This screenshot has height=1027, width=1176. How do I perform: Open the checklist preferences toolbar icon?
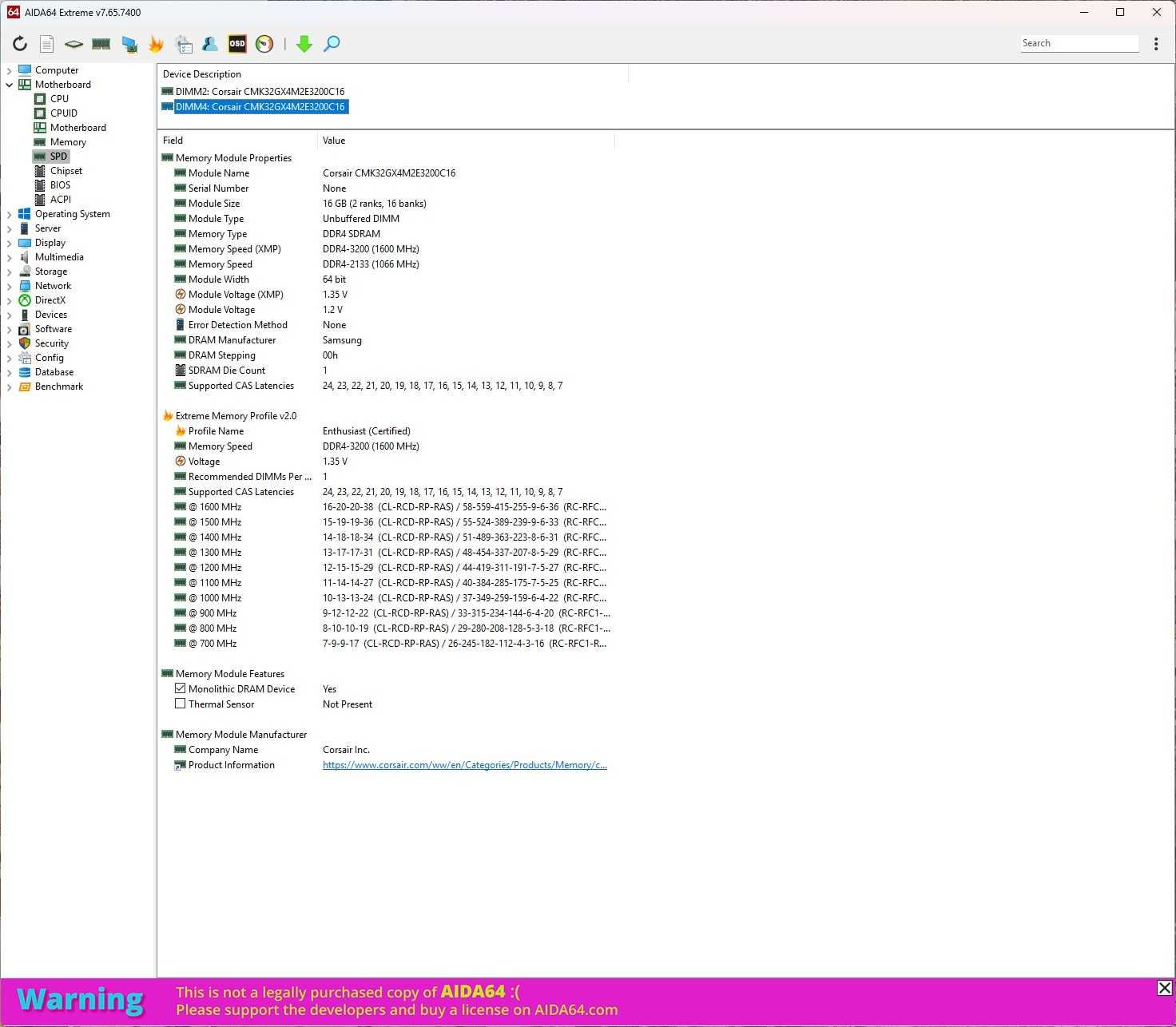coord(184,44)
